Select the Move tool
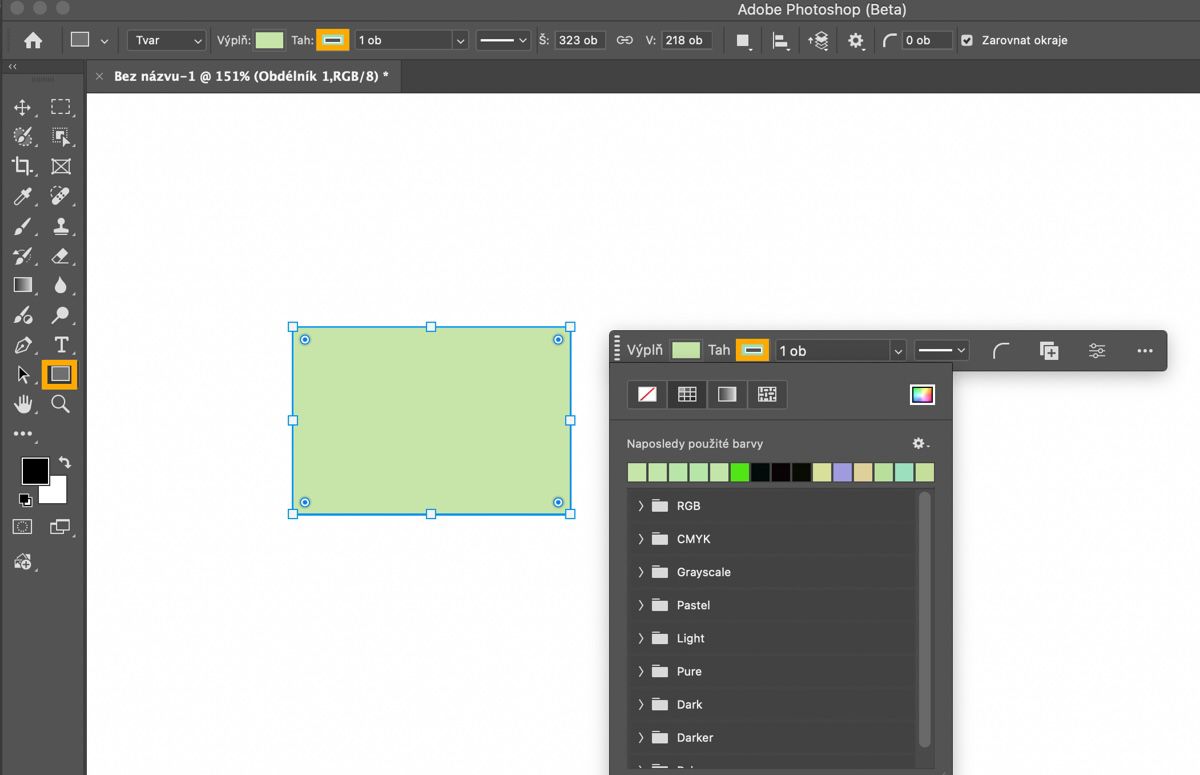Image resolution: width=1200 pixels, height=775 pixels. coord(22,108)
